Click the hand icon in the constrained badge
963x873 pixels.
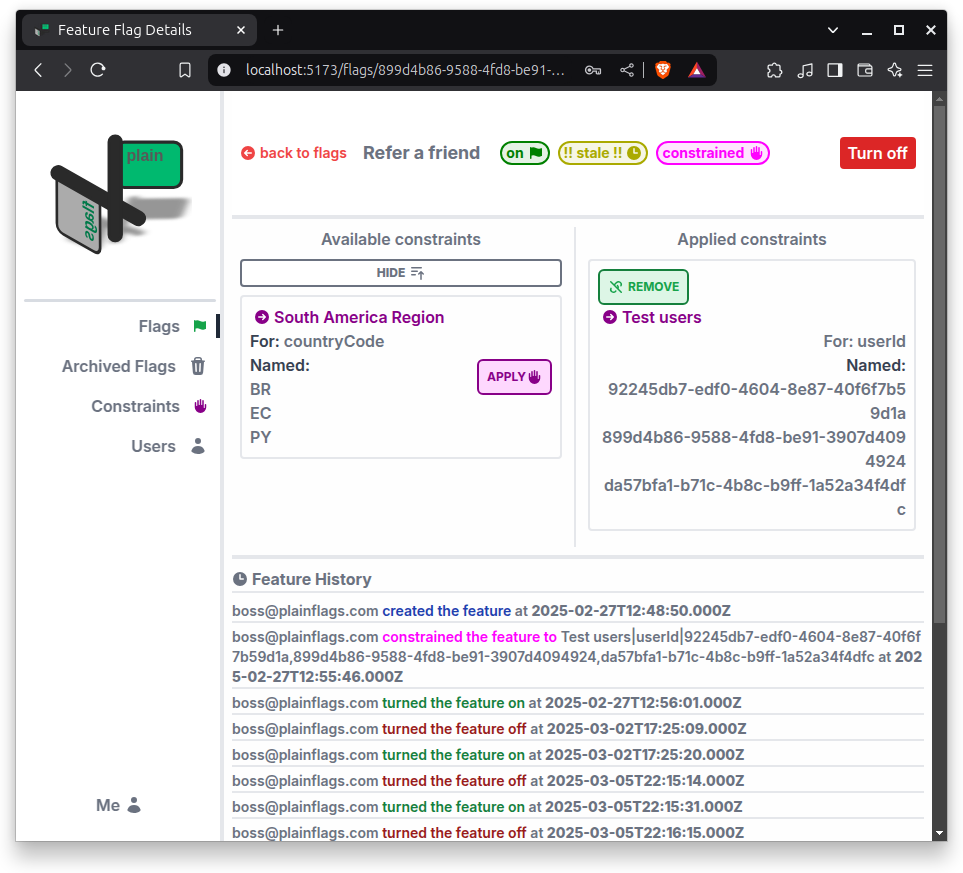pyautogui.click(x=757, y=153)
